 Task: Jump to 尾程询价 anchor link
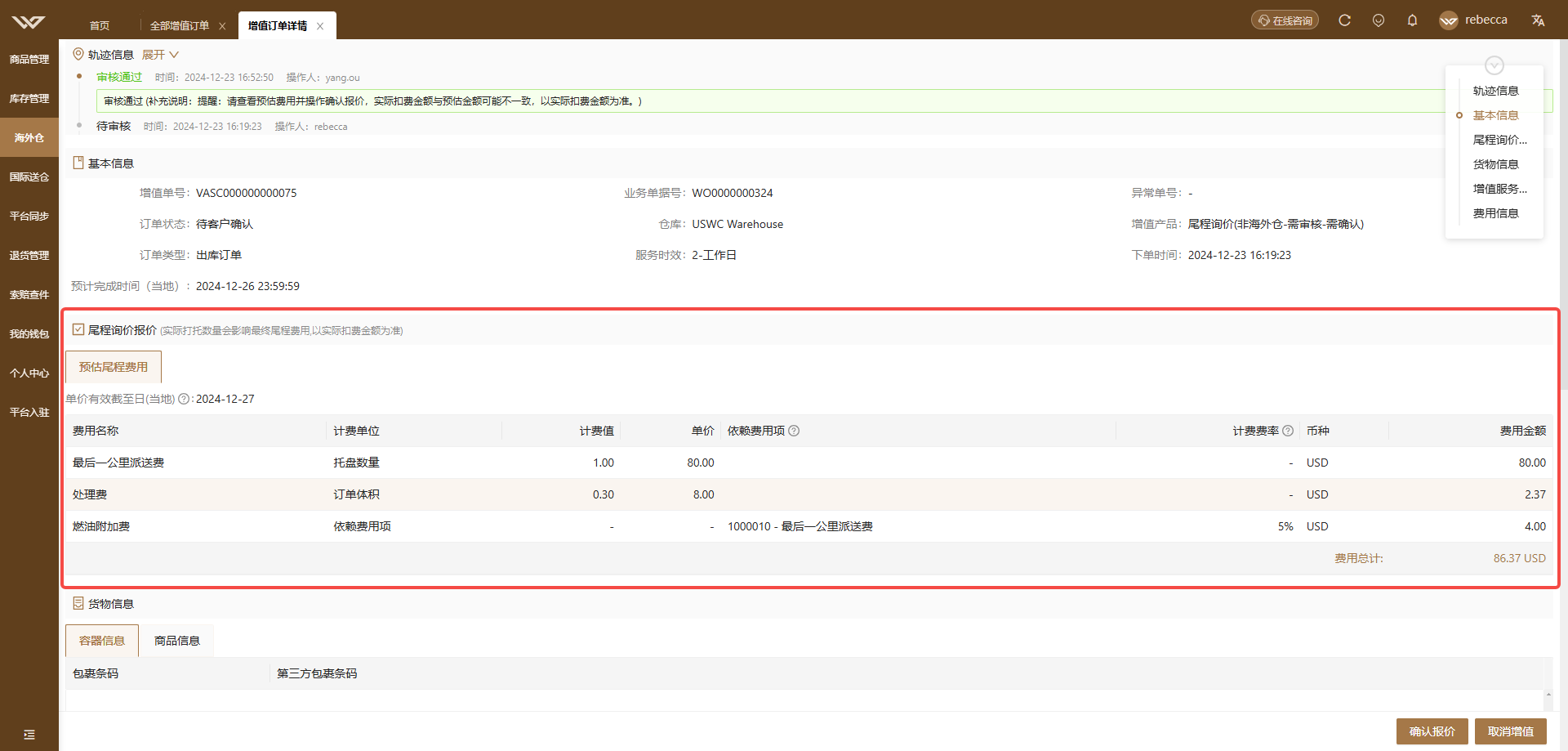tap(1499, 140)
